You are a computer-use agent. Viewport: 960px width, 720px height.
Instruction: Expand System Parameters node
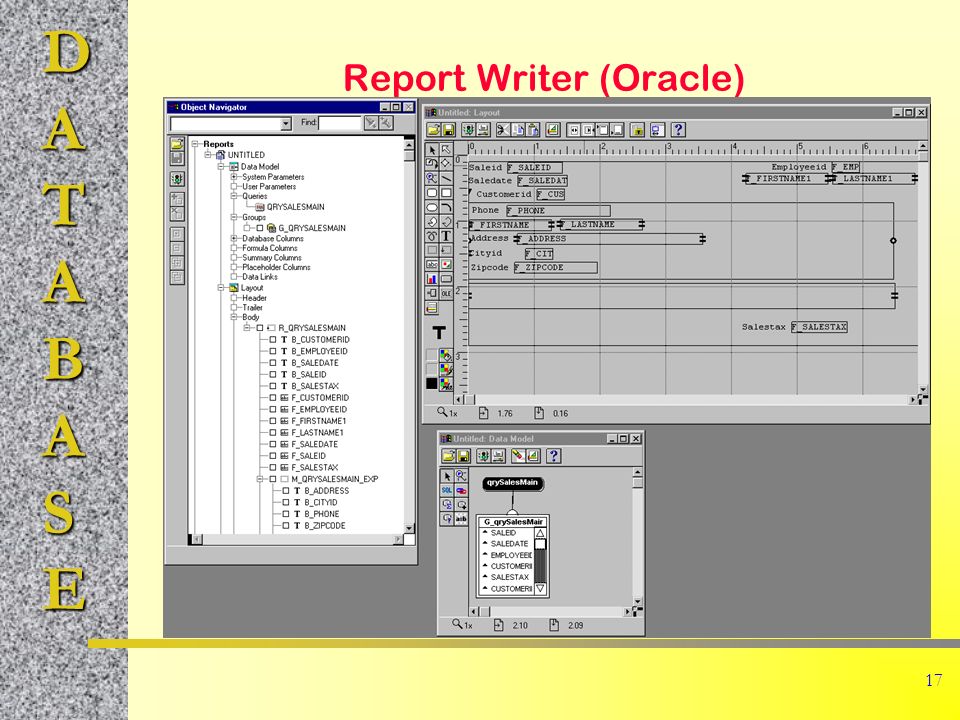click(234, 177)
